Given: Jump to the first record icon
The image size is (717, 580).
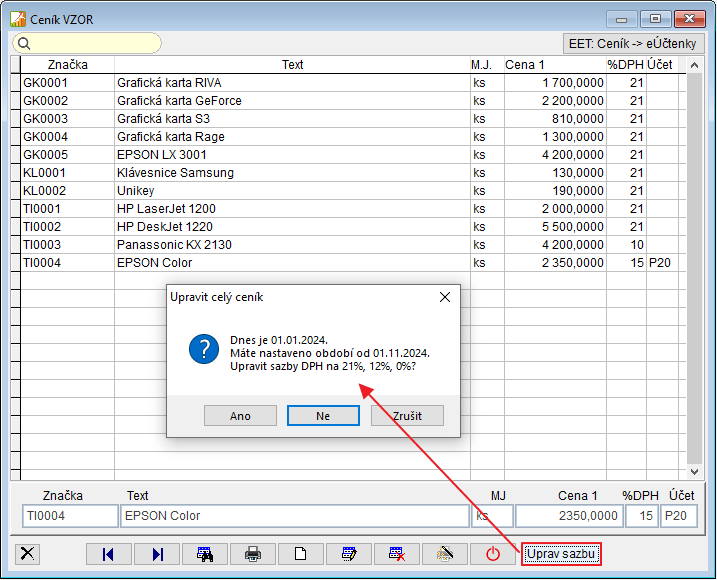Looking at the screenshot, I should [108, 554].
